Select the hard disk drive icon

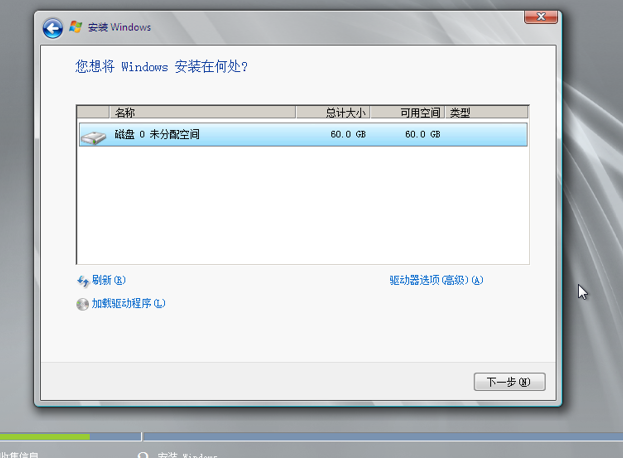pos(93,137)
